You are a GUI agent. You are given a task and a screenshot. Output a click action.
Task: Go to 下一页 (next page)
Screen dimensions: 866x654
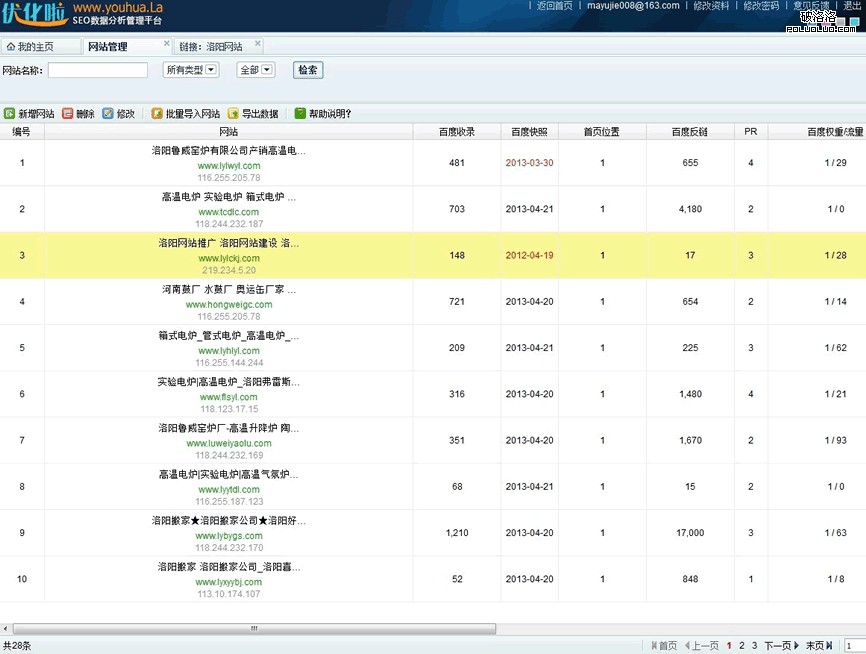click(x=780, y=645)
